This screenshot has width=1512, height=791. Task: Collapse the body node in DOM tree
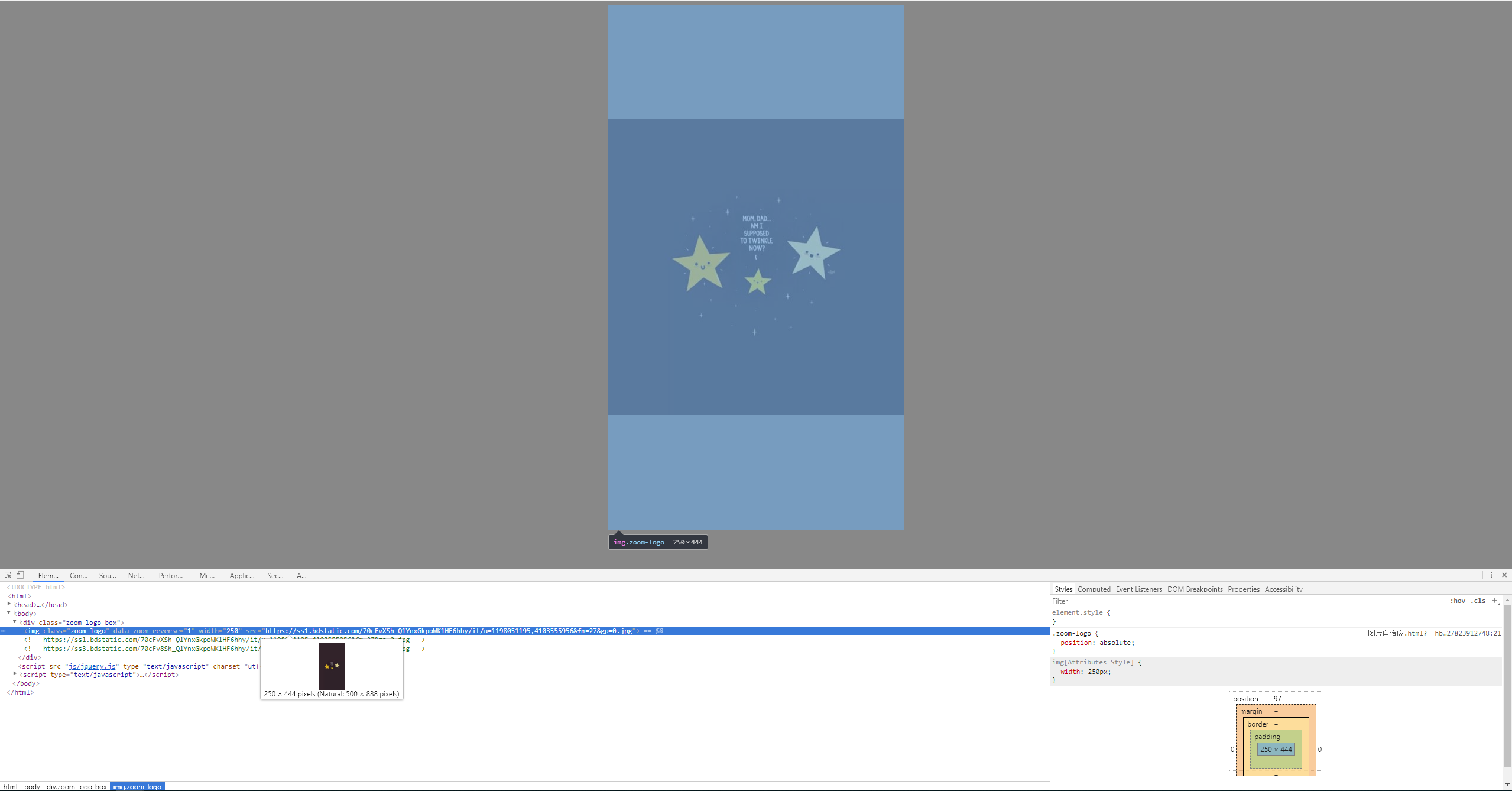coord(9,613)
